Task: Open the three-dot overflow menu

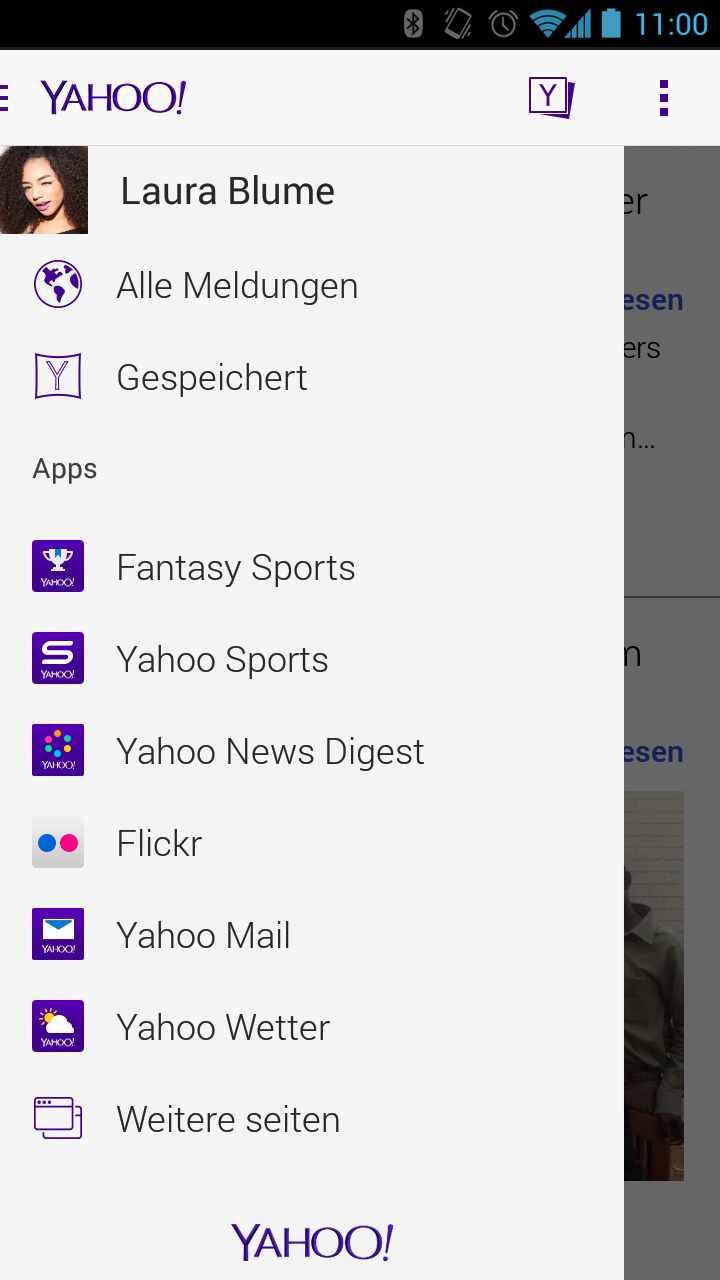Action: pyautogui.click(x=664, y=98)
